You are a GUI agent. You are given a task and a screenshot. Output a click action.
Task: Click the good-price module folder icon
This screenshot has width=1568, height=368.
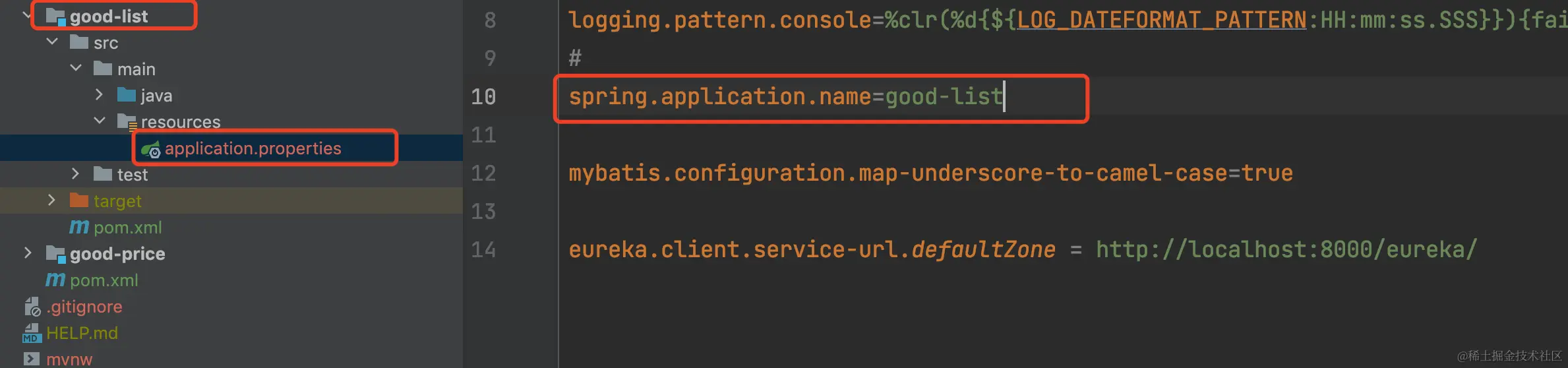(x=55, y=254)
